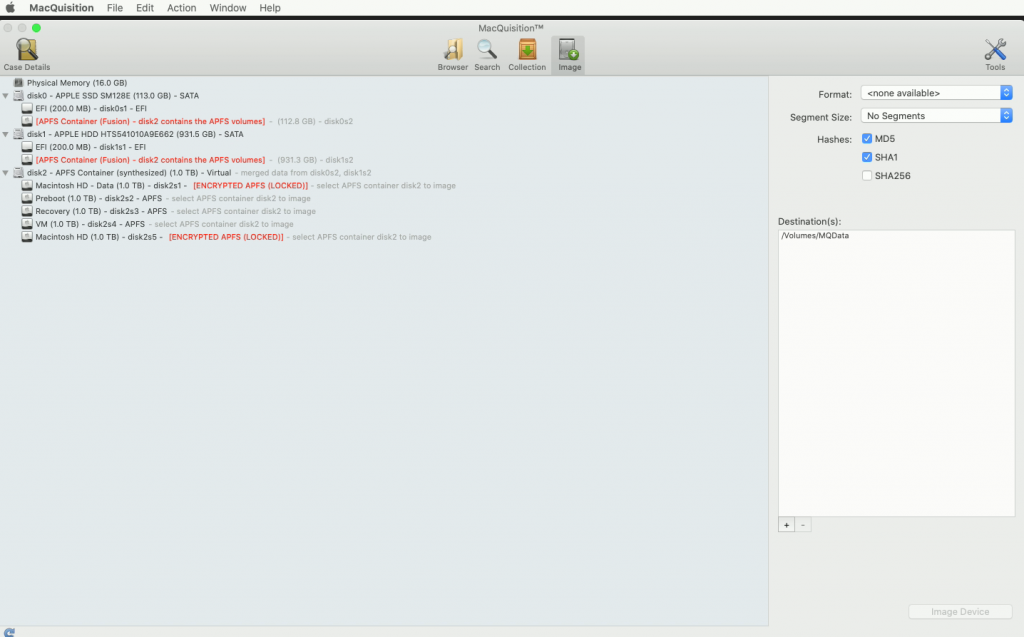1024x637 pixels.
Task: Enable the SHA256 hash checkbox
Action: [866, 176]
